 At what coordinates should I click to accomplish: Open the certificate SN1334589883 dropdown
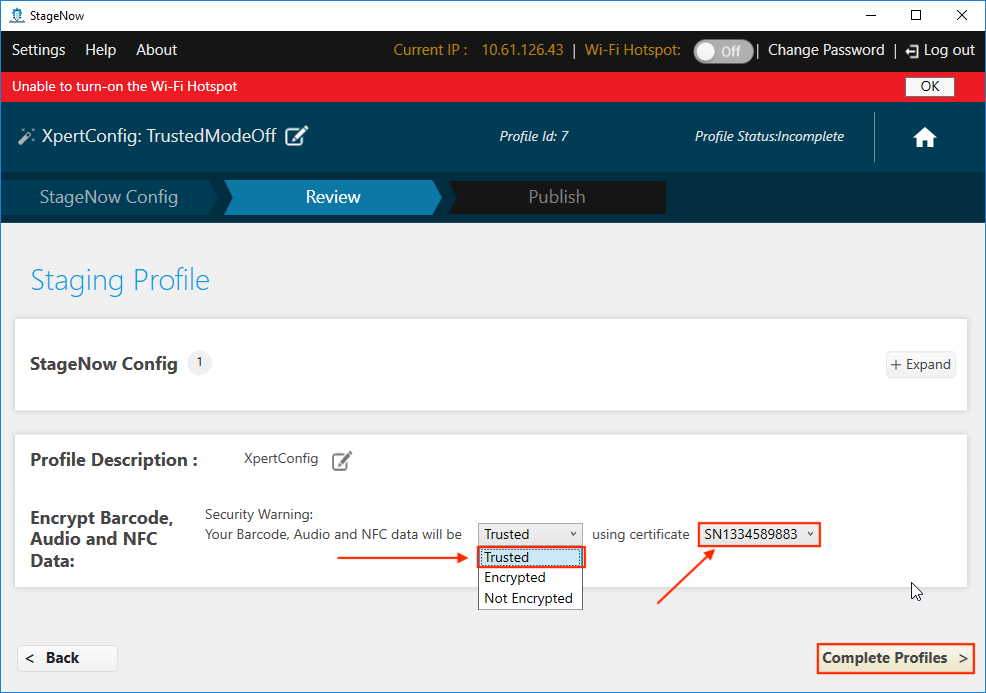[x=759, y=535]
